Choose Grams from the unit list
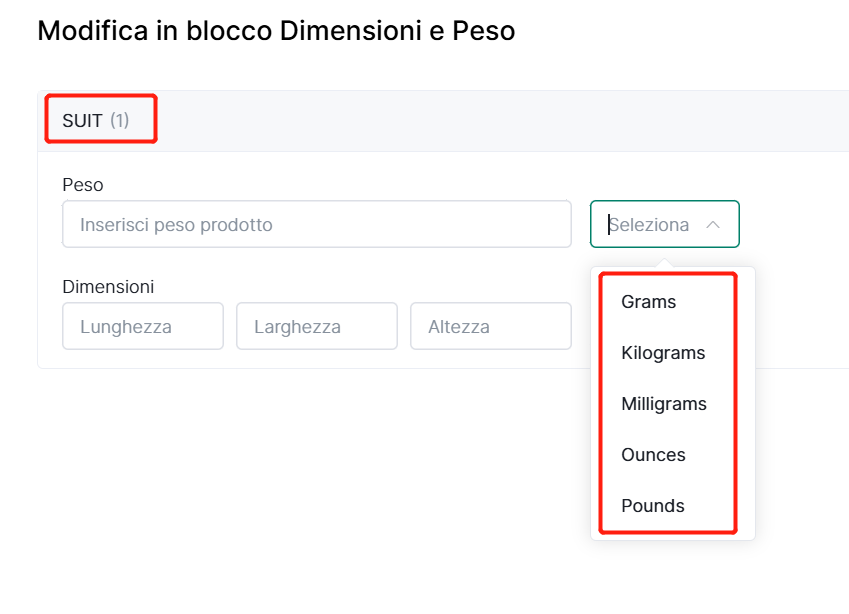Screen dimensions: 849x614 coord(648,302)
